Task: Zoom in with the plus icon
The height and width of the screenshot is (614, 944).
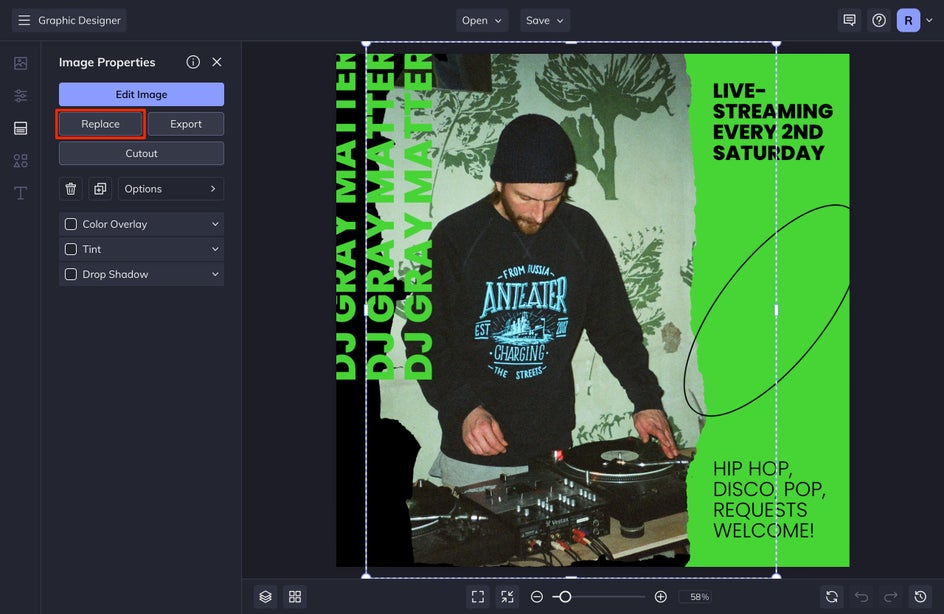Action: [x=660, y=597]
